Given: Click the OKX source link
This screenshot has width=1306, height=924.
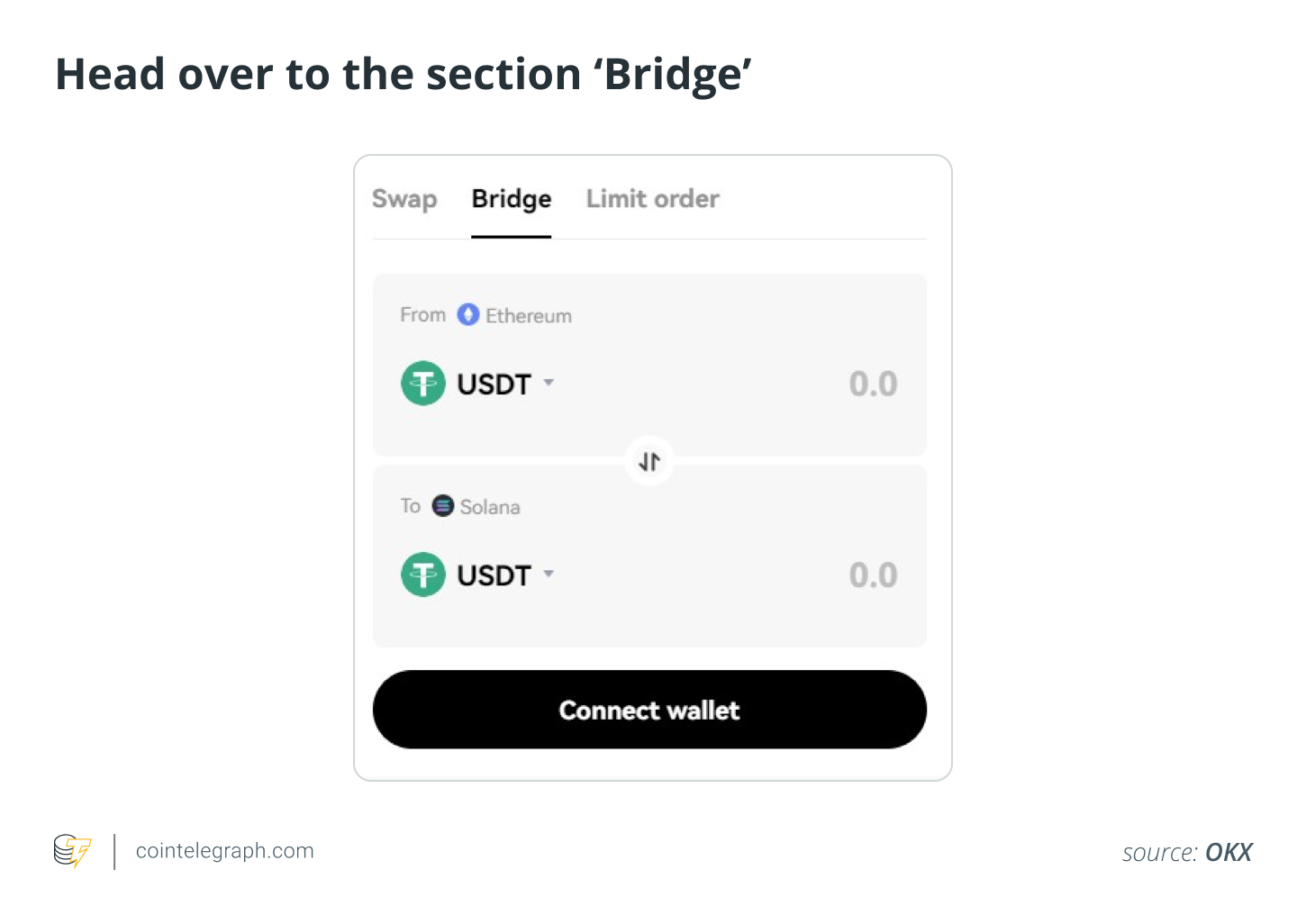Looking at the screenshot, I should point(1228,852).
